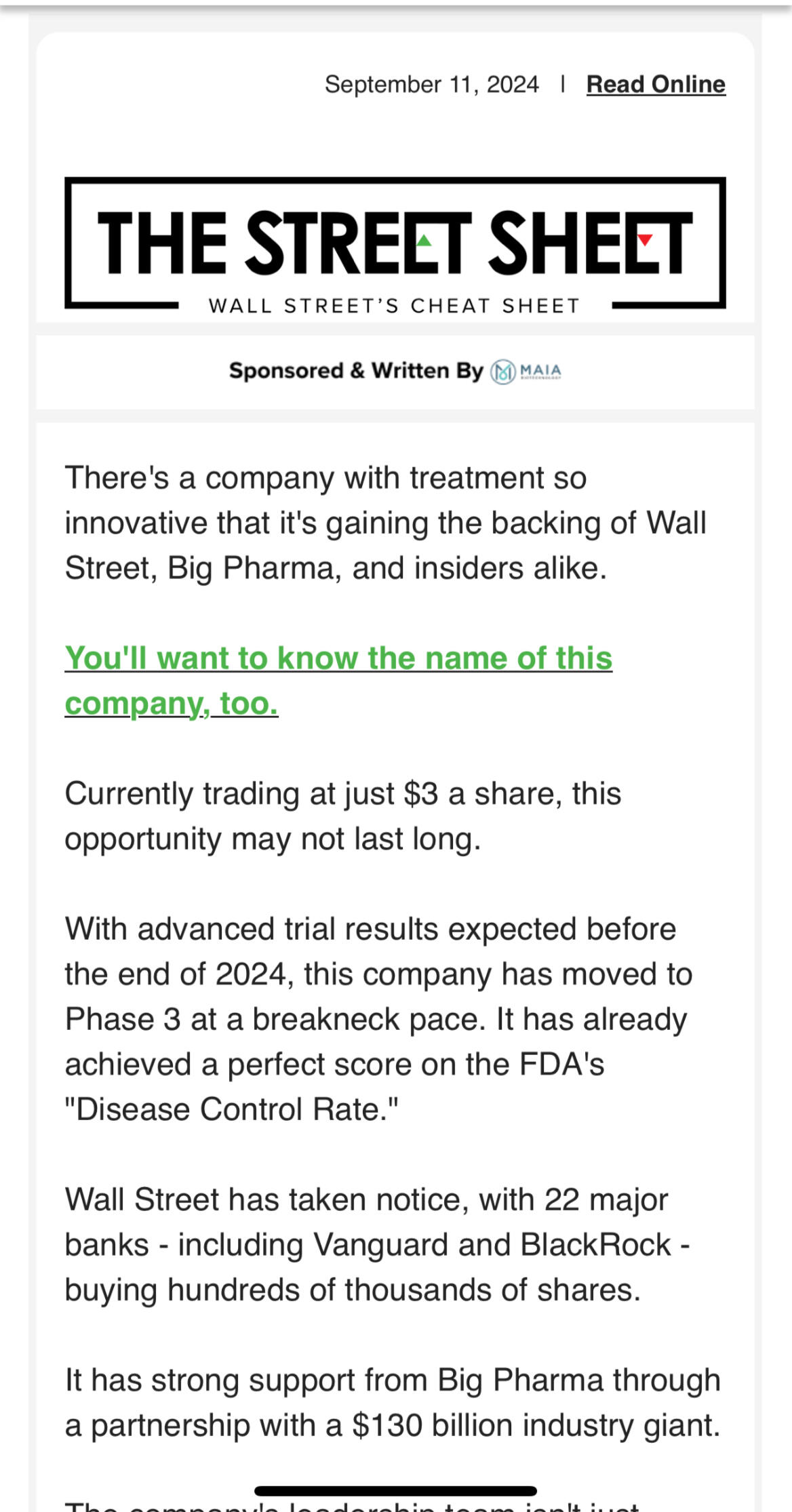Viewport: 792px width, 1512px height.
Task: Tap the MAIA wordmark beside the sponsor logo
Action: (540, 371)
